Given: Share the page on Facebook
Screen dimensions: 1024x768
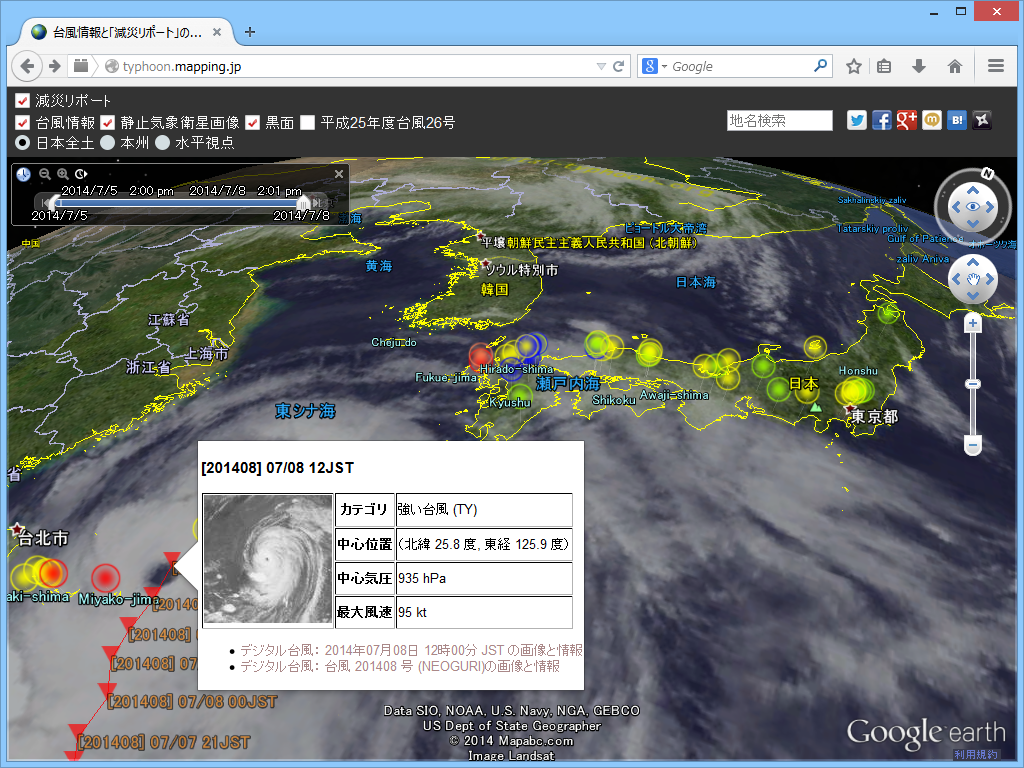Looking at the screenshot, I should (x=882, y=120).
